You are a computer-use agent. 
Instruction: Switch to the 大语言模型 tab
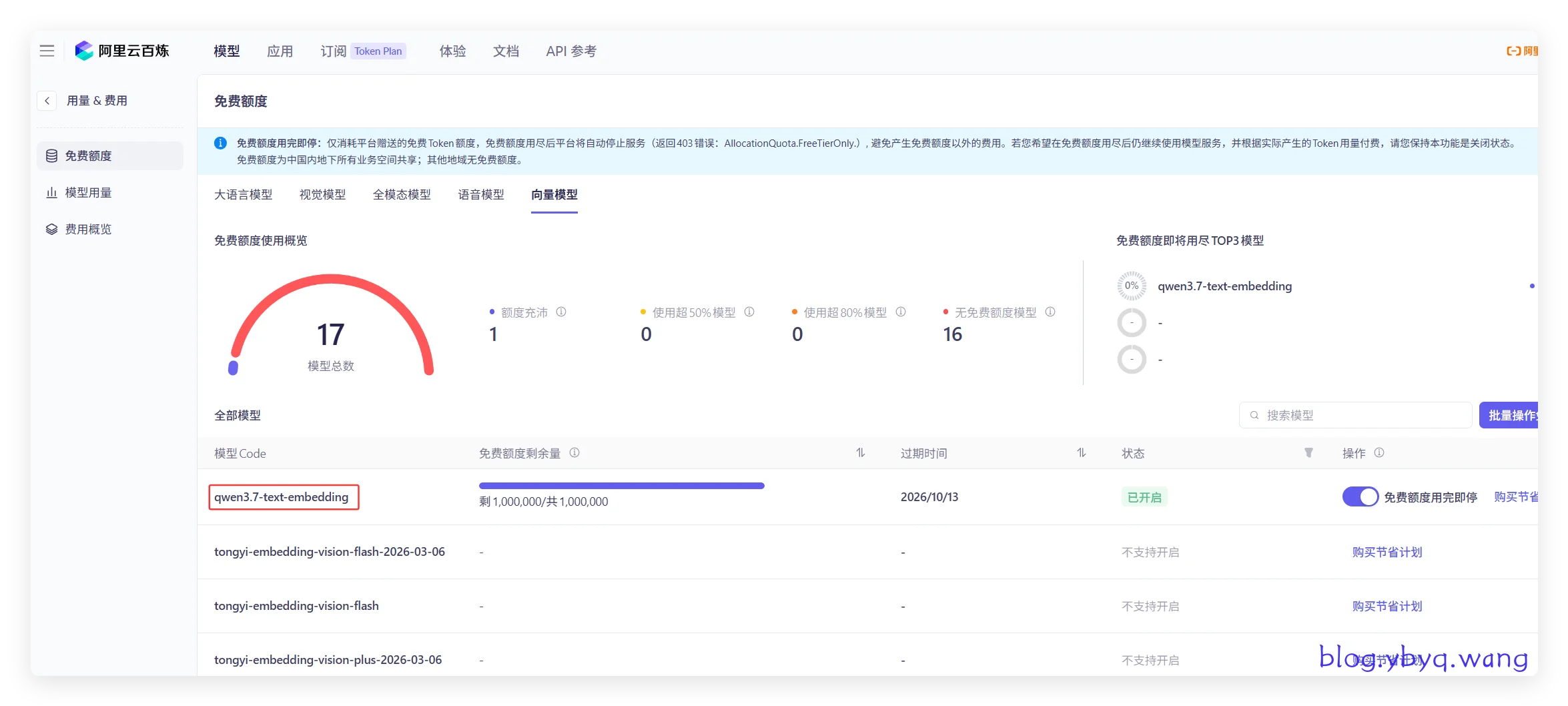tap(244, 194)
